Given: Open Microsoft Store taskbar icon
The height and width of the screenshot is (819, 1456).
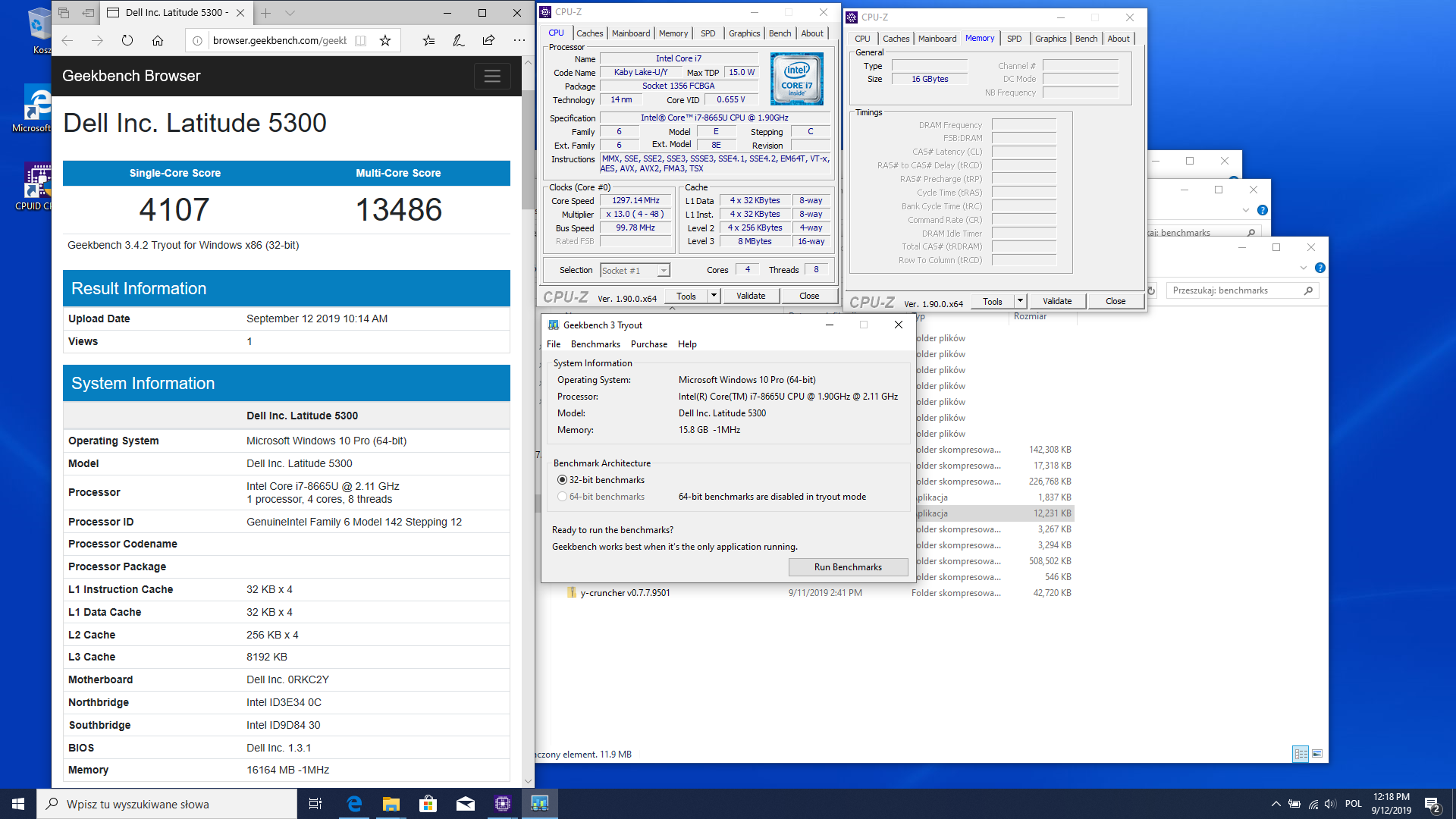Looking at the screenshot, I should pos(428,804).
